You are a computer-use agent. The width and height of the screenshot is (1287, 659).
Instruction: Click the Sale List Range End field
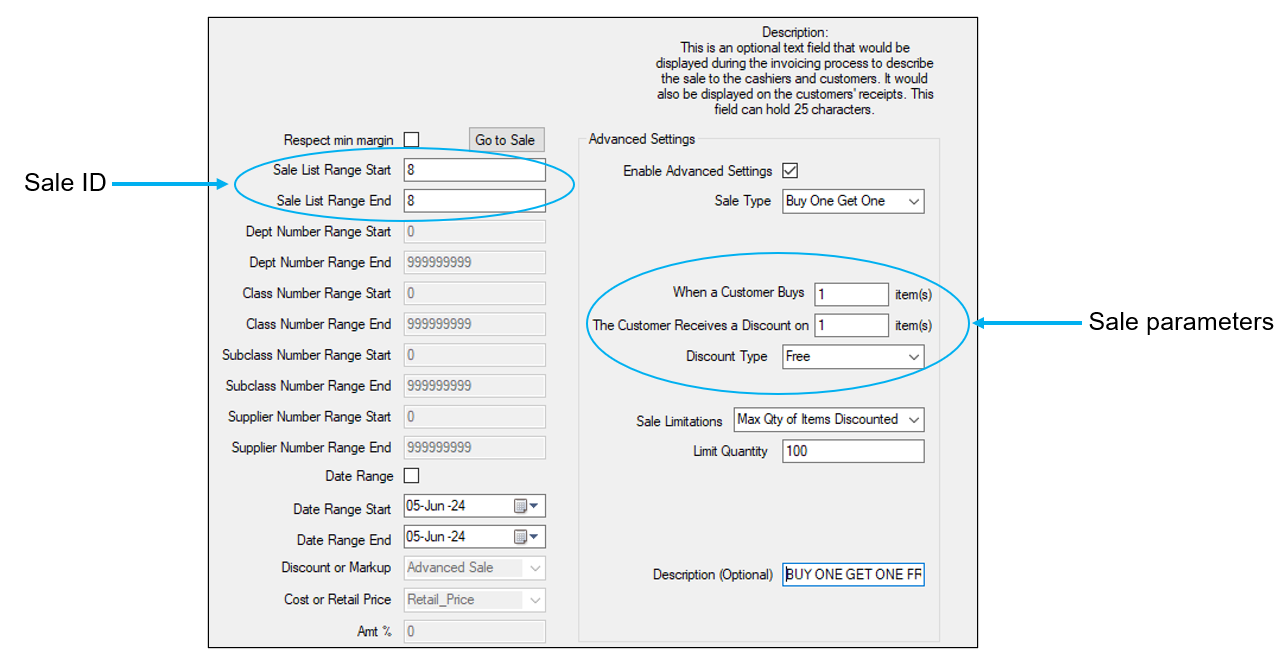[474, 201]
